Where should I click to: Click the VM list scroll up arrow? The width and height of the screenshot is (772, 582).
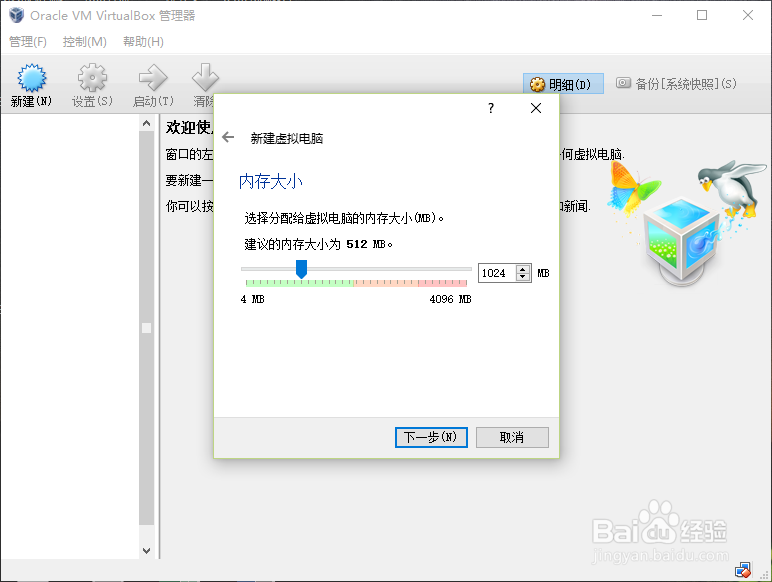[146, 123]
